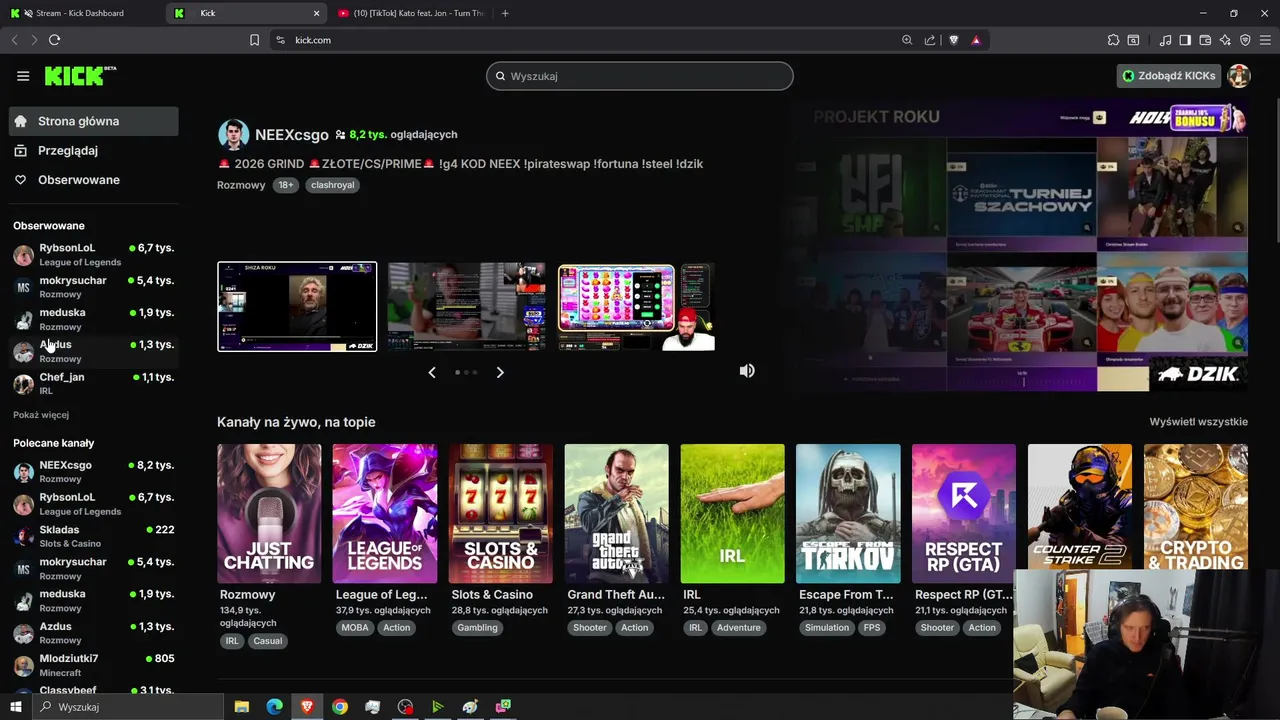Go to next featured stream arrow

click(x=500, y=372)
